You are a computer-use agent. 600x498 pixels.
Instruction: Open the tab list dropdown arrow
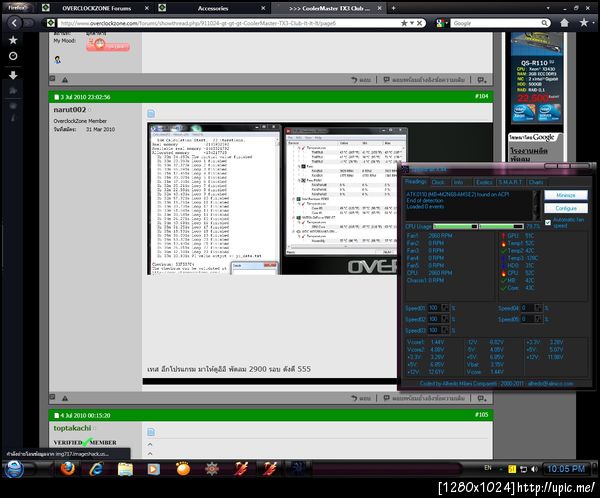tap(548, 8)
